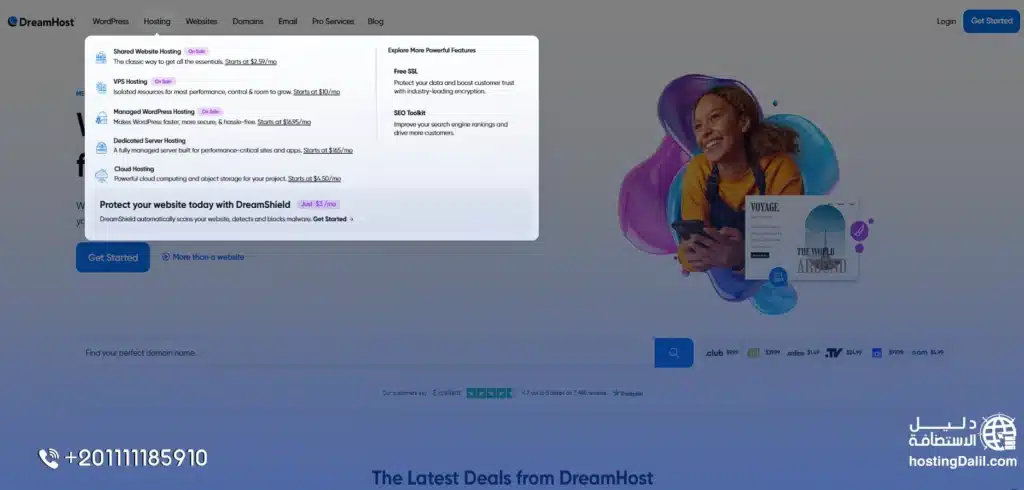Click the VPS Hosting icon
The height and width of the screenshot is (490, 1024).
click(101, 87)
